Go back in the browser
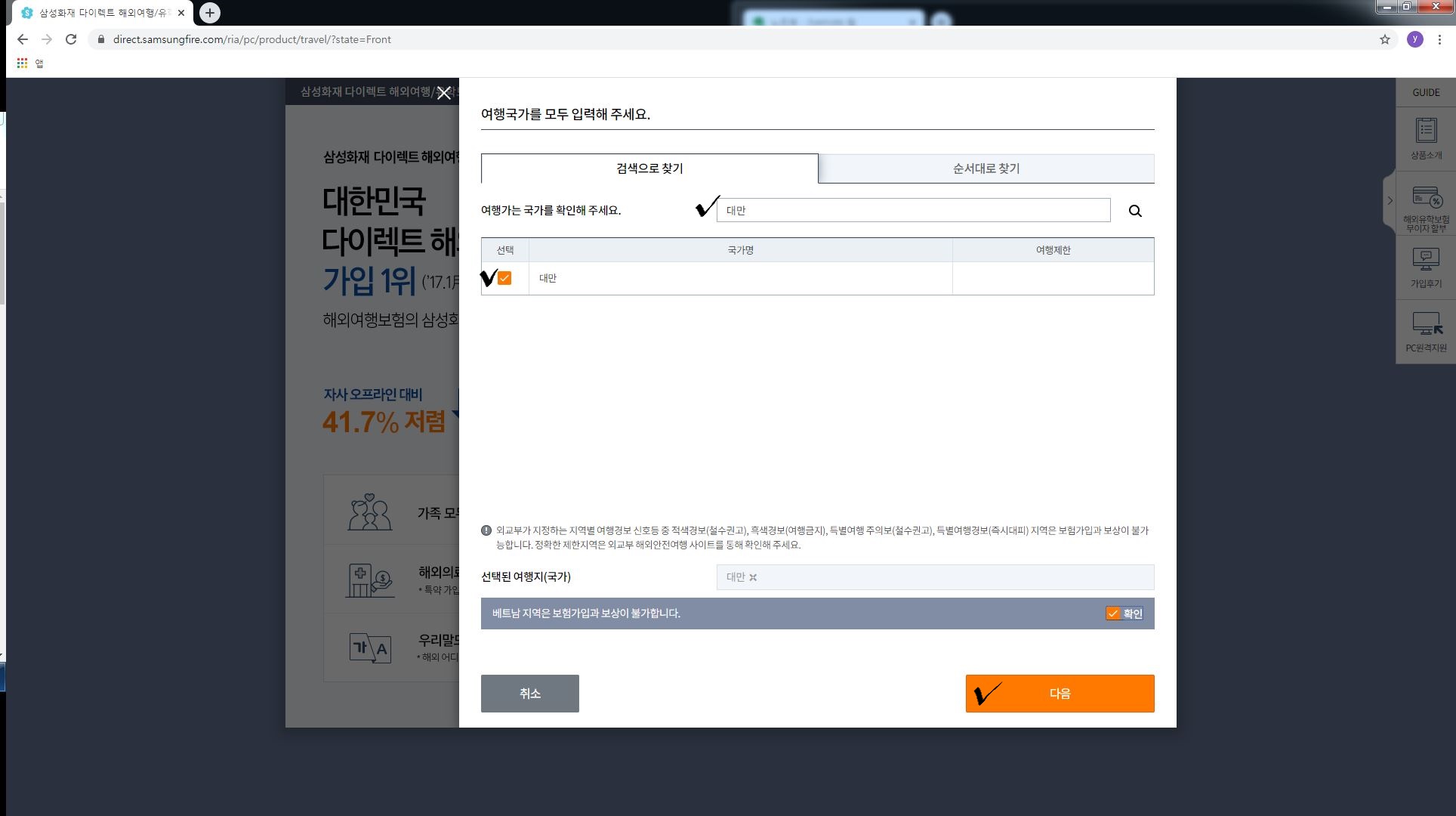 [x=23, y=39]
